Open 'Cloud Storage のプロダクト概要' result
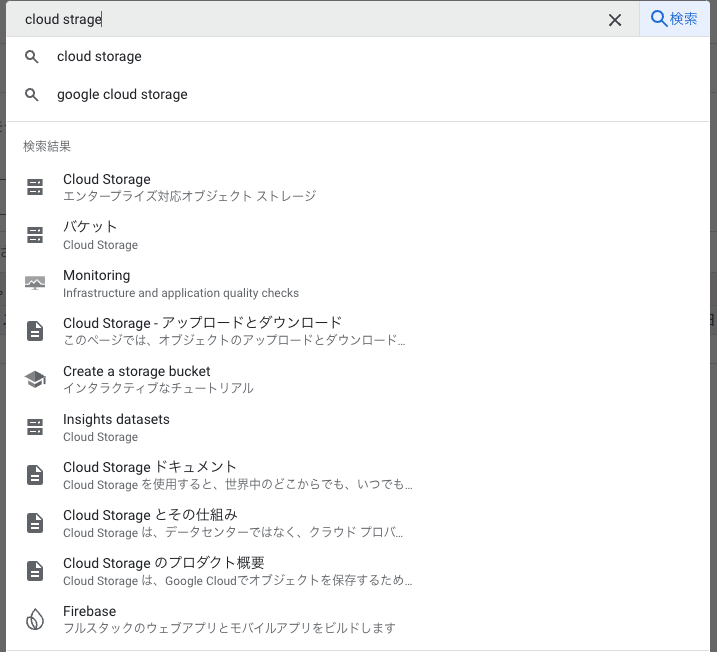This screenshot has width=717, height=652. [358, 572]
